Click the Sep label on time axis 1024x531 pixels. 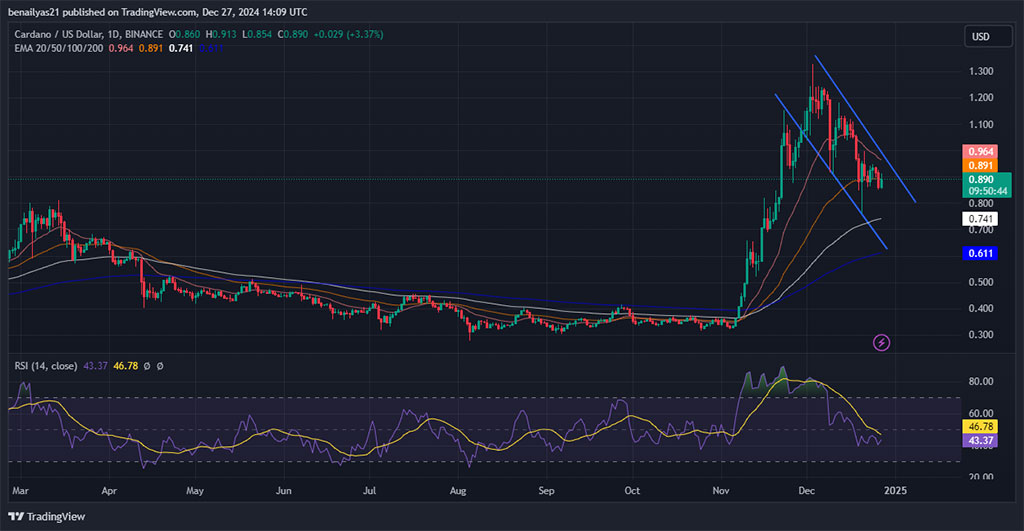547,491
